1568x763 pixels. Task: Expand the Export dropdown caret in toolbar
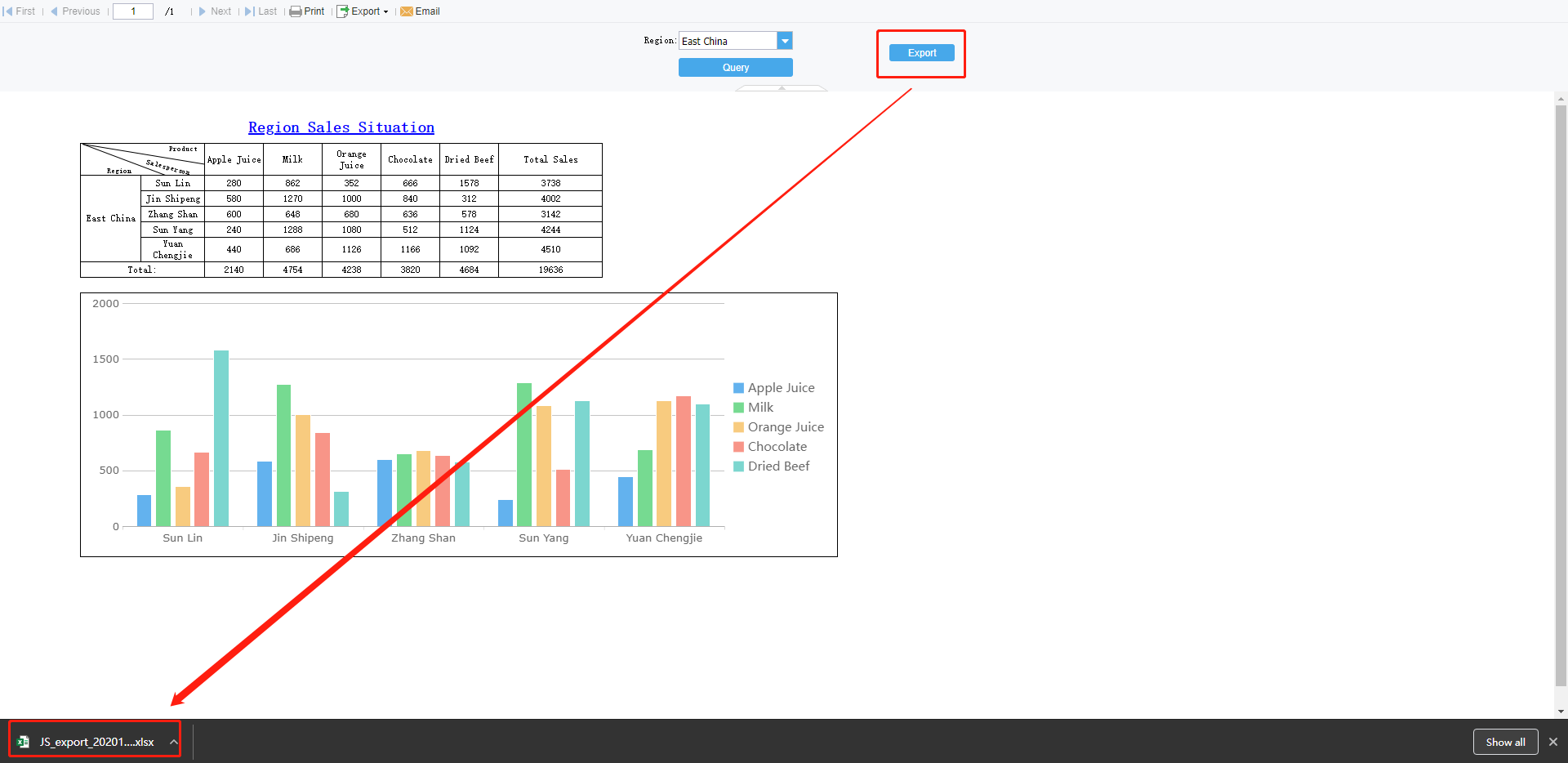pyautogui.click(x=385, y=11)
